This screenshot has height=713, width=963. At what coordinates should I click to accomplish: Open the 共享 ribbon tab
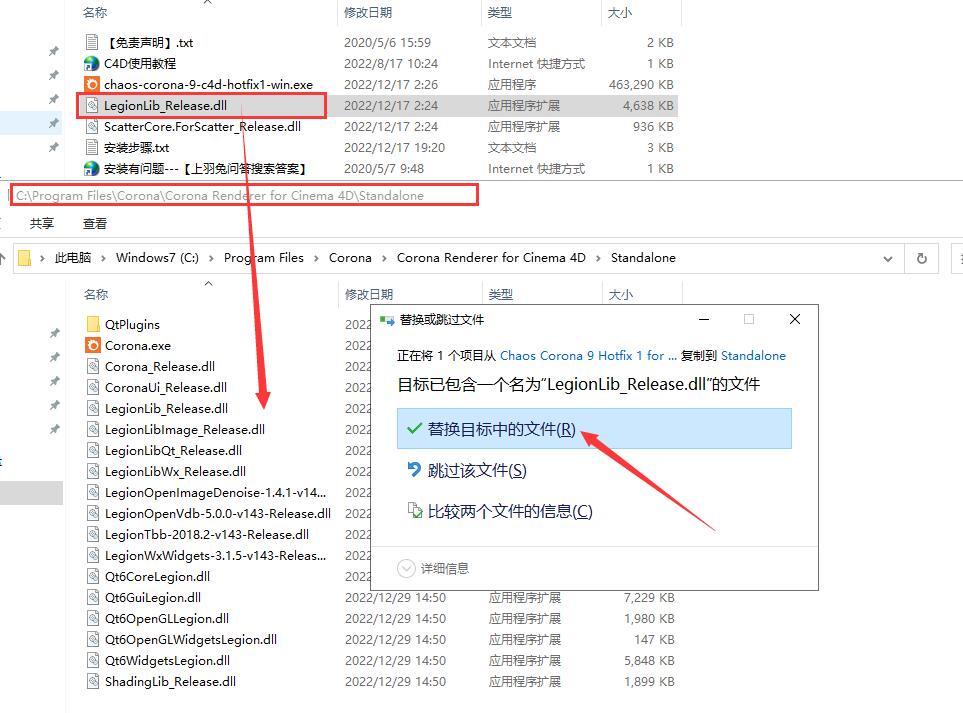pyautogui.click(x=42, y=224)
